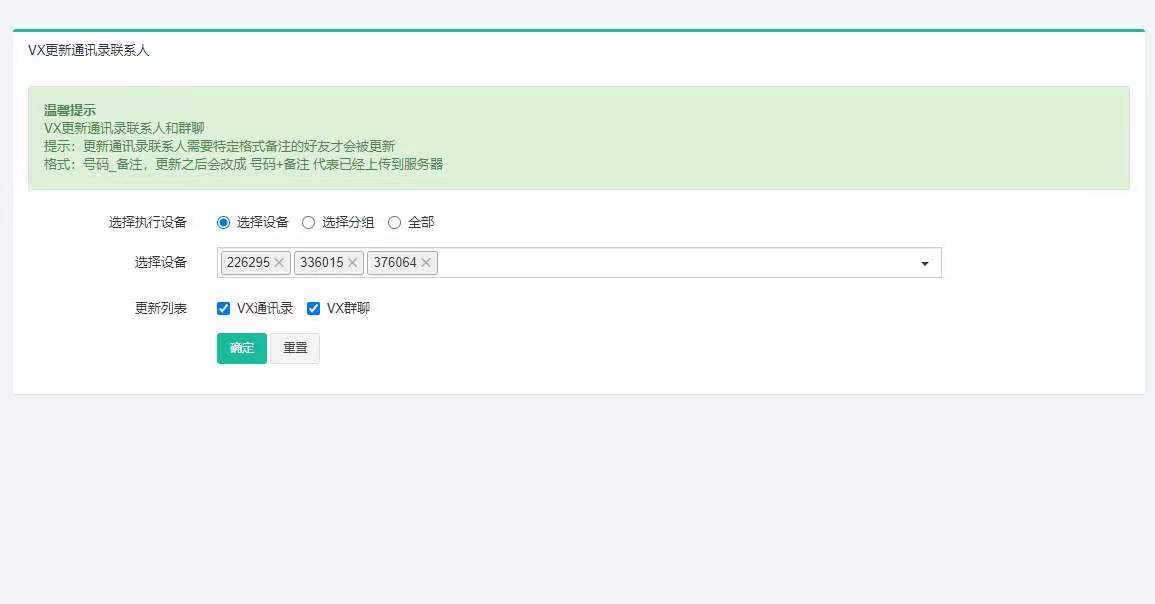Click the 376064 device tag text
The image size is (1155, 604).
click(x=395, y=263)
